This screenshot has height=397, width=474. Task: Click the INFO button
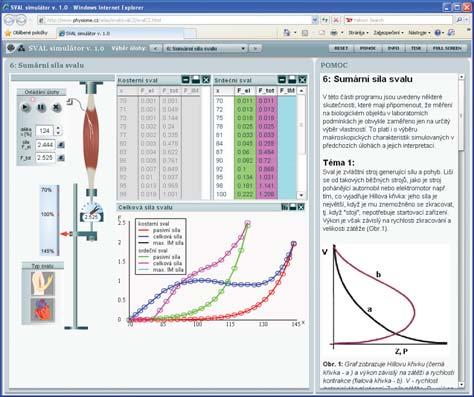pos(393,48)
